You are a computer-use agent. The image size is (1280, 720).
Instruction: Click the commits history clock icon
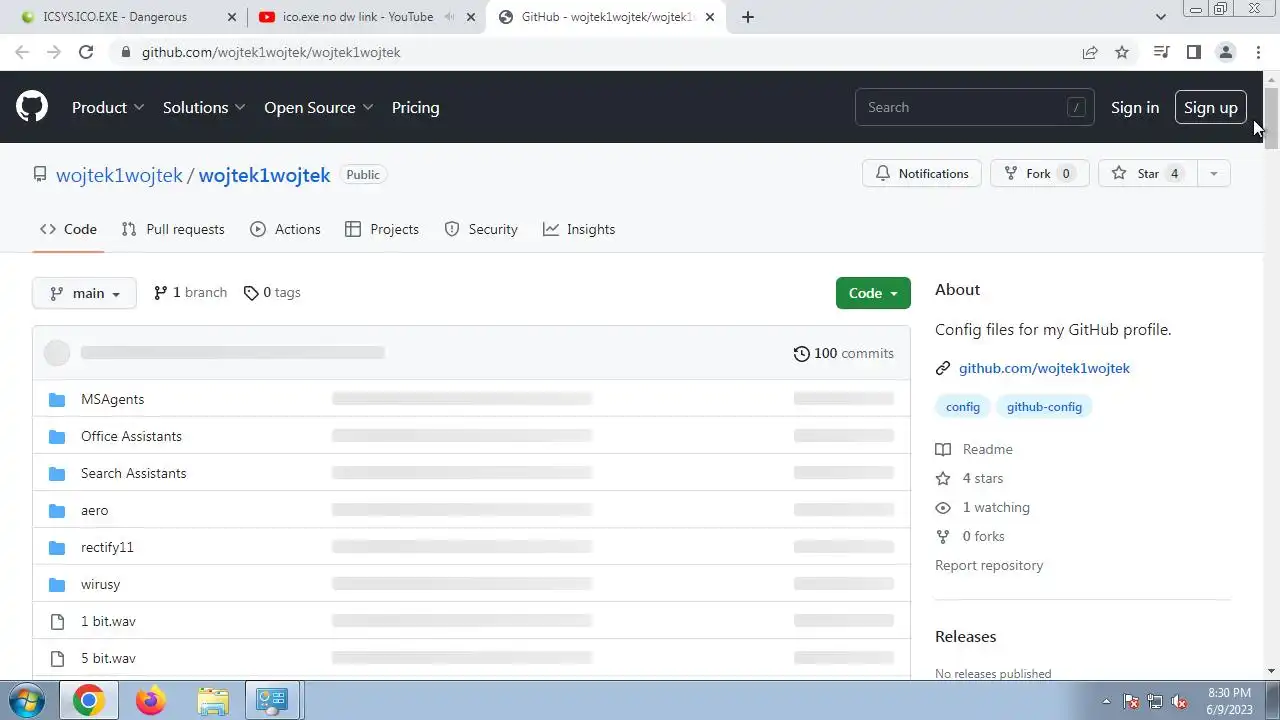click(x=801, y=353)
